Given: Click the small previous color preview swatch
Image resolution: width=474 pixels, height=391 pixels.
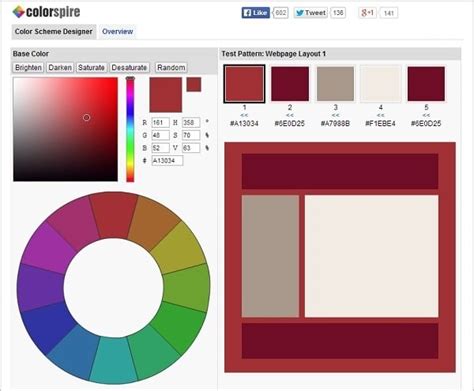Looking at the screenshot, I should point(194,84).
